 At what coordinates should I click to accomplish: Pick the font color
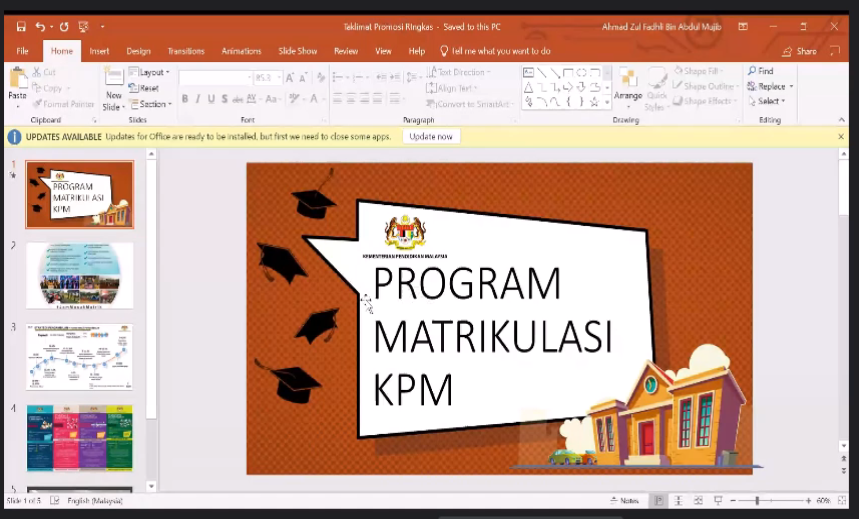pos(314,99)
